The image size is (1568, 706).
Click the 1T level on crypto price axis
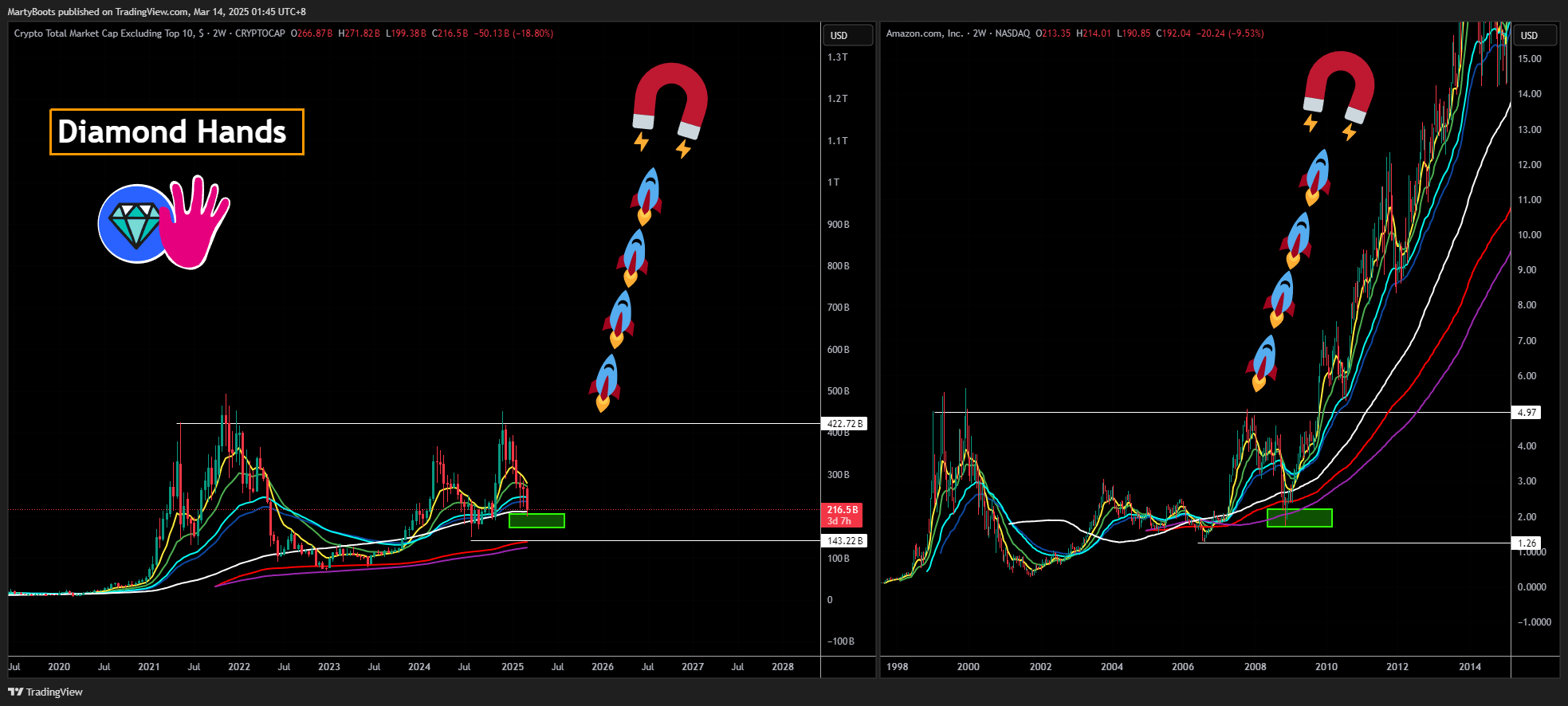tap(833, 182)
